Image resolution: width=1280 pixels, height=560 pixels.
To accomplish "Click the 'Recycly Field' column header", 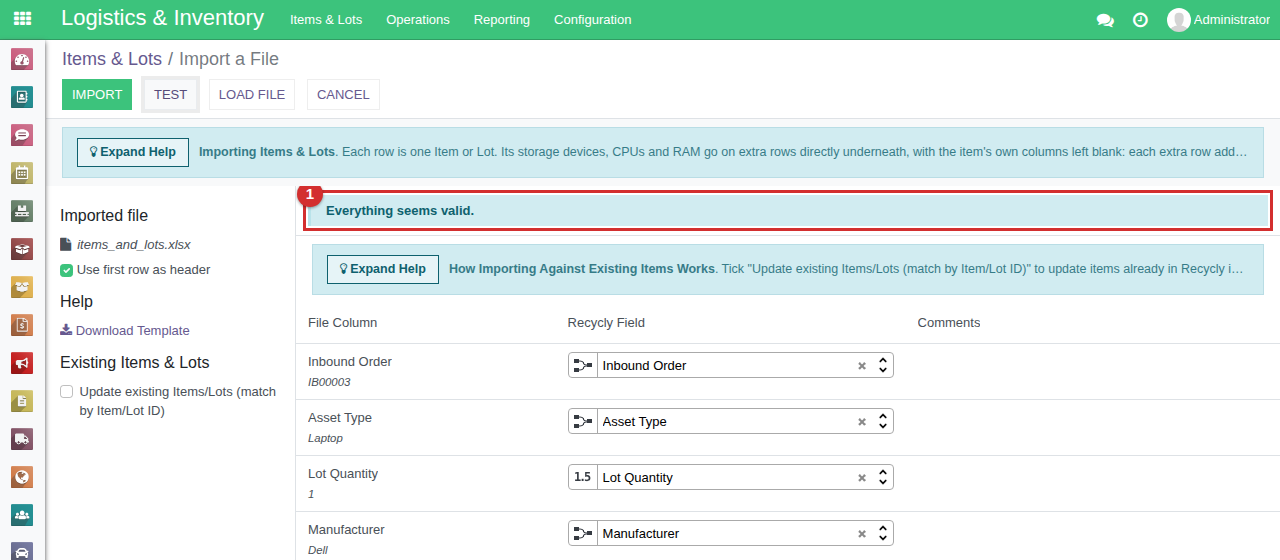I will pyautogui.click(x=606, y=323).
